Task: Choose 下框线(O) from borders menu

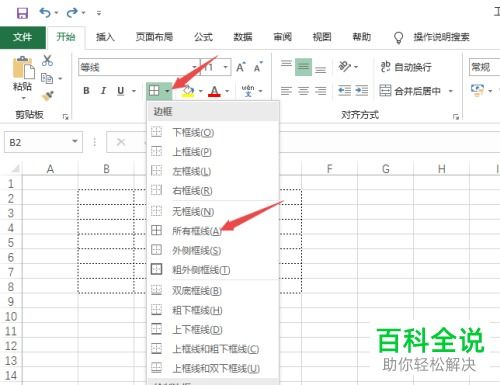Action: coord(213,132)
